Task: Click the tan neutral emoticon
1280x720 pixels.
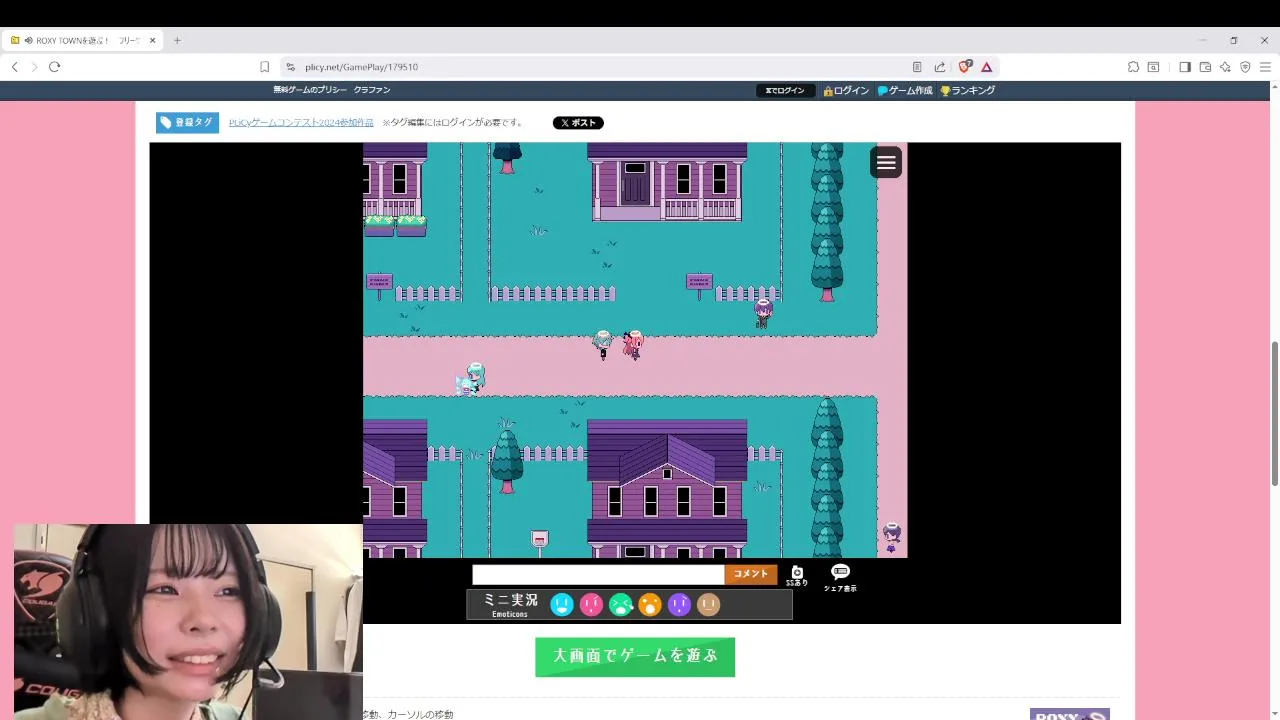Action: 708,604
